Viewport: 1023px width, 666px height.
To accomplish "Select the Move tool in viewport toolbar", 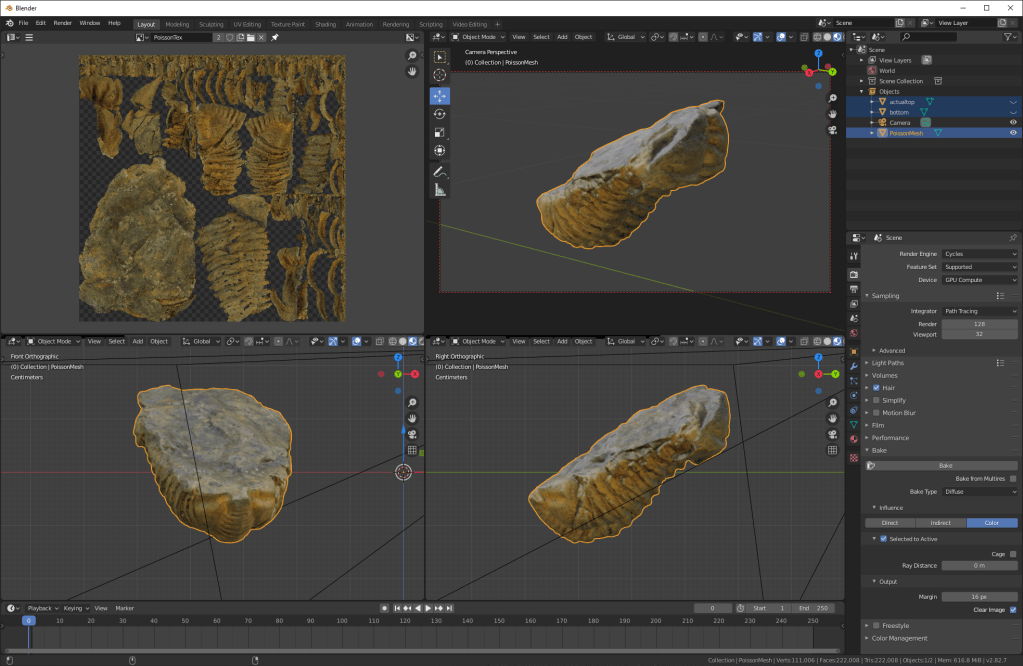I will tap(440, 96).
